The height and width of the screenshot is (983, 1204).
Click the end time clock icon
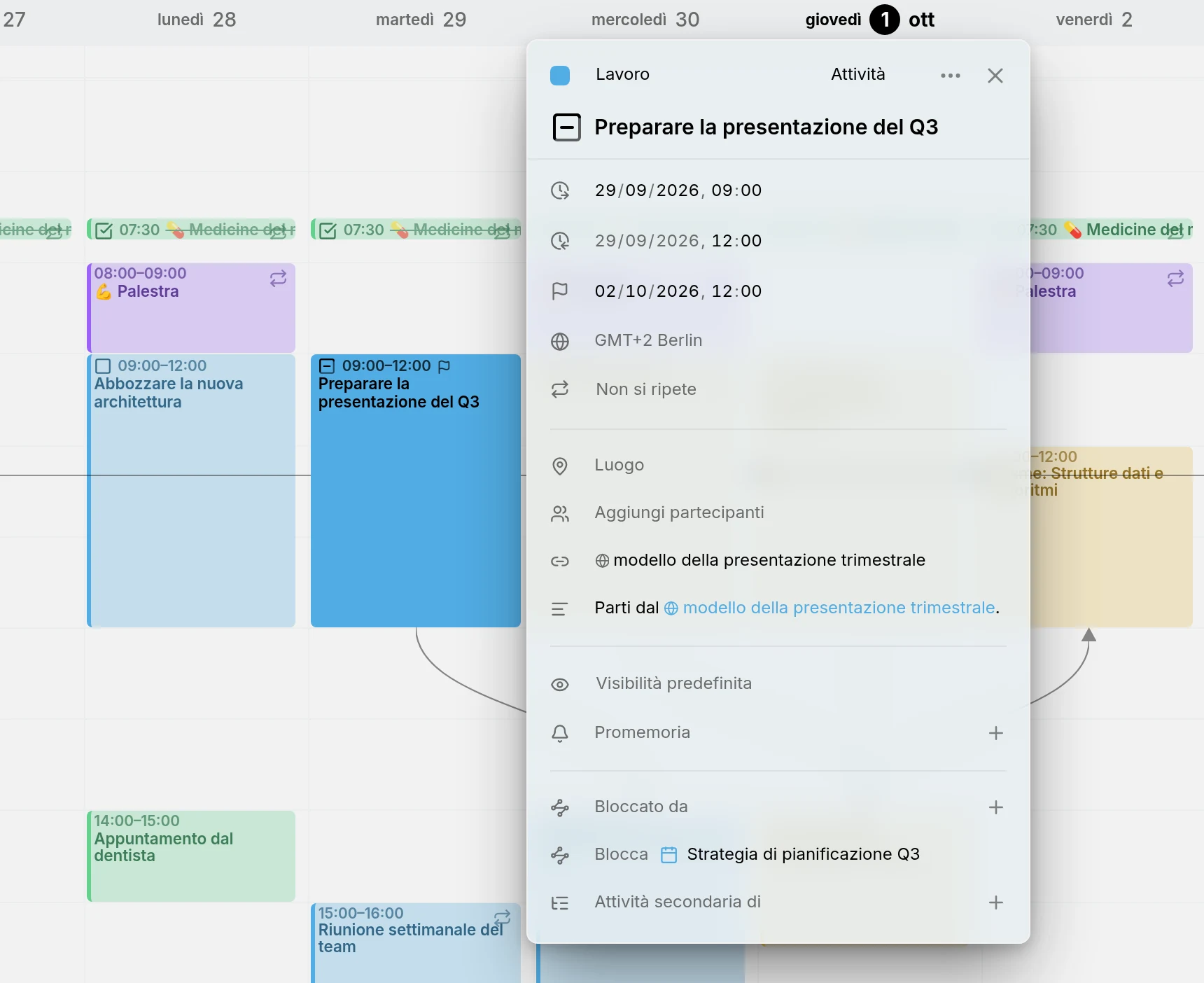(560, 241)
